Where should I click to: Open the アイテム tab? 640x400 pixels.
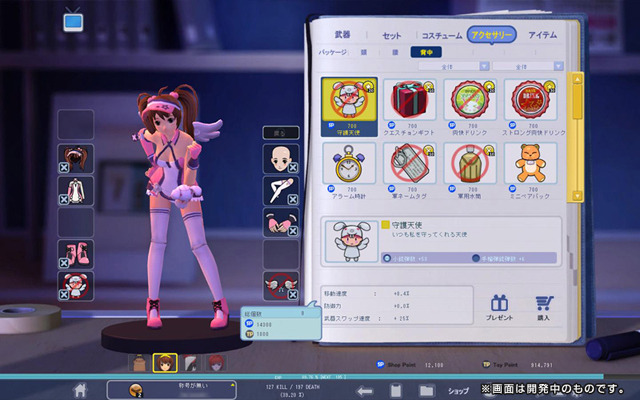(542, 35)
